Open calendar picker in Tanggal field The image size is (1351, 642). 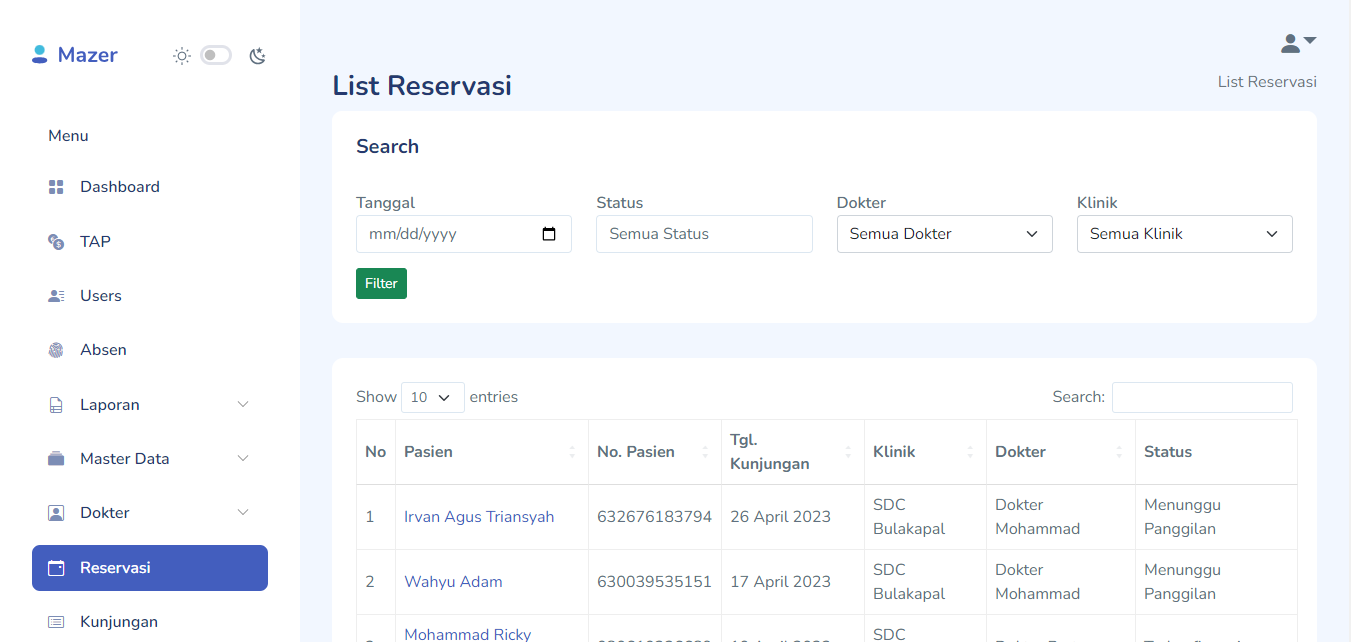coord(548,234)
